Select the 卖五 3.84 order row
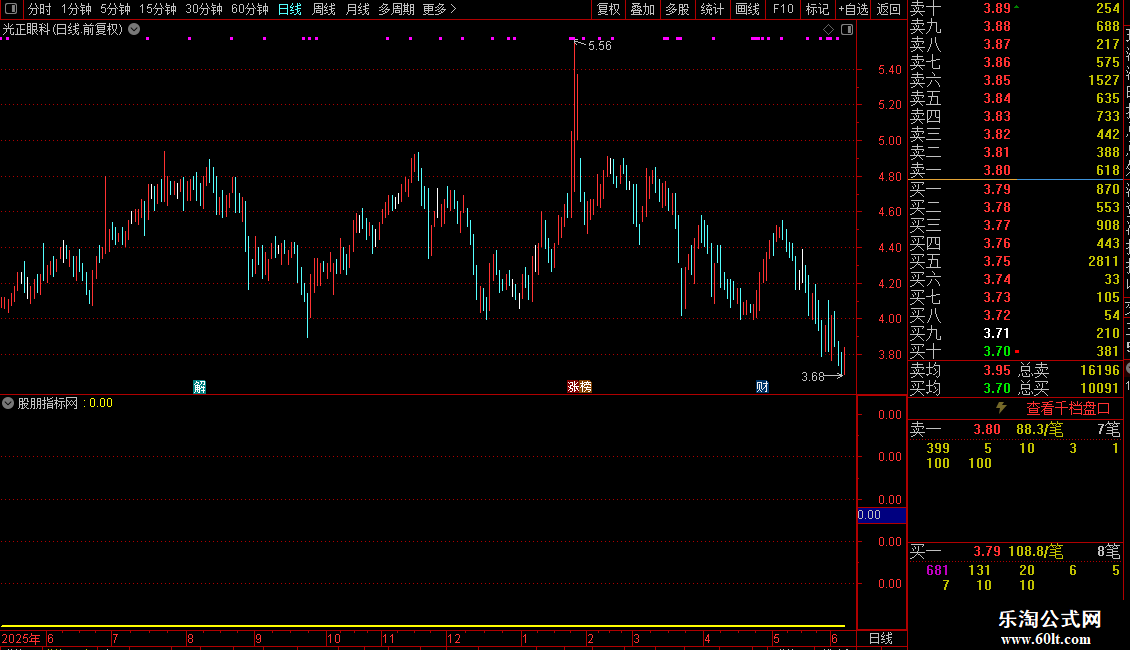This screenshot has width=1130, height=650. pyautogui.click(x=1015, y=98)
